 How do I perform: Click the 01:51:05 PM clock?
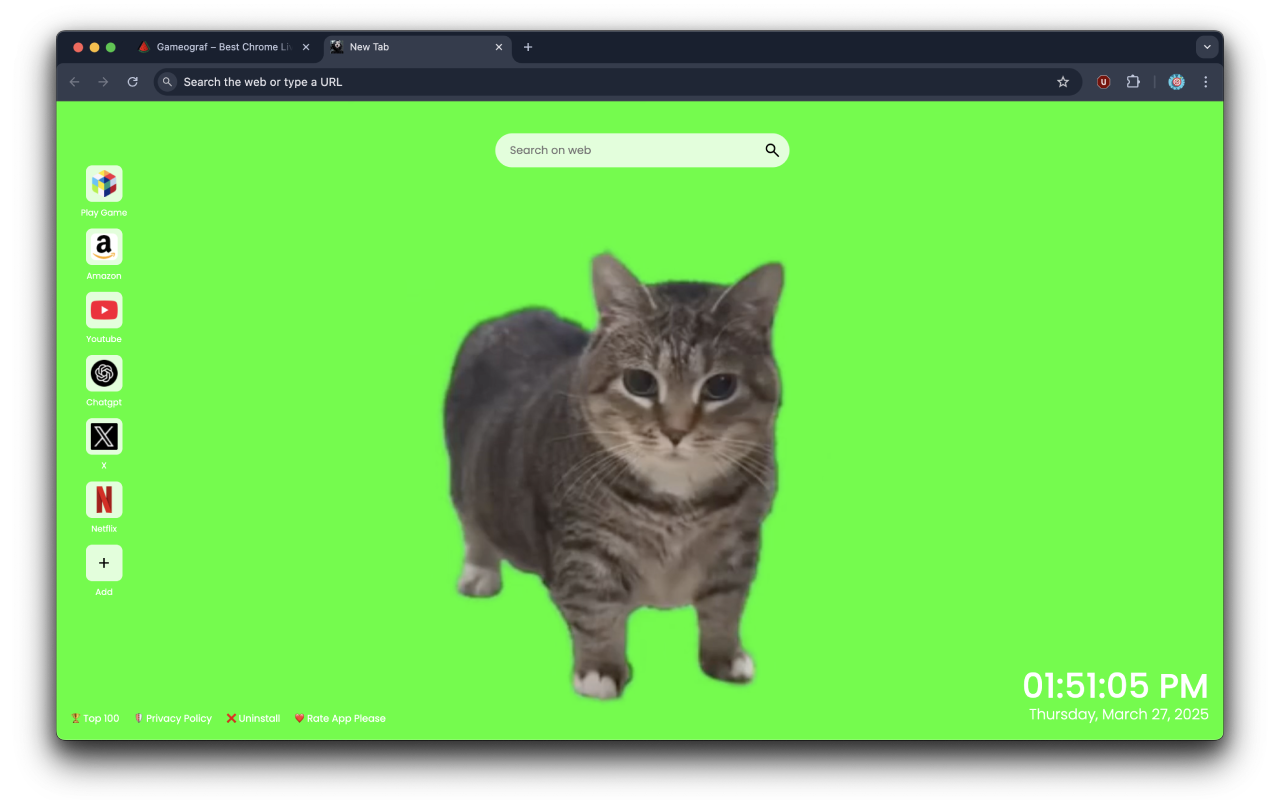pos(1115,686)
